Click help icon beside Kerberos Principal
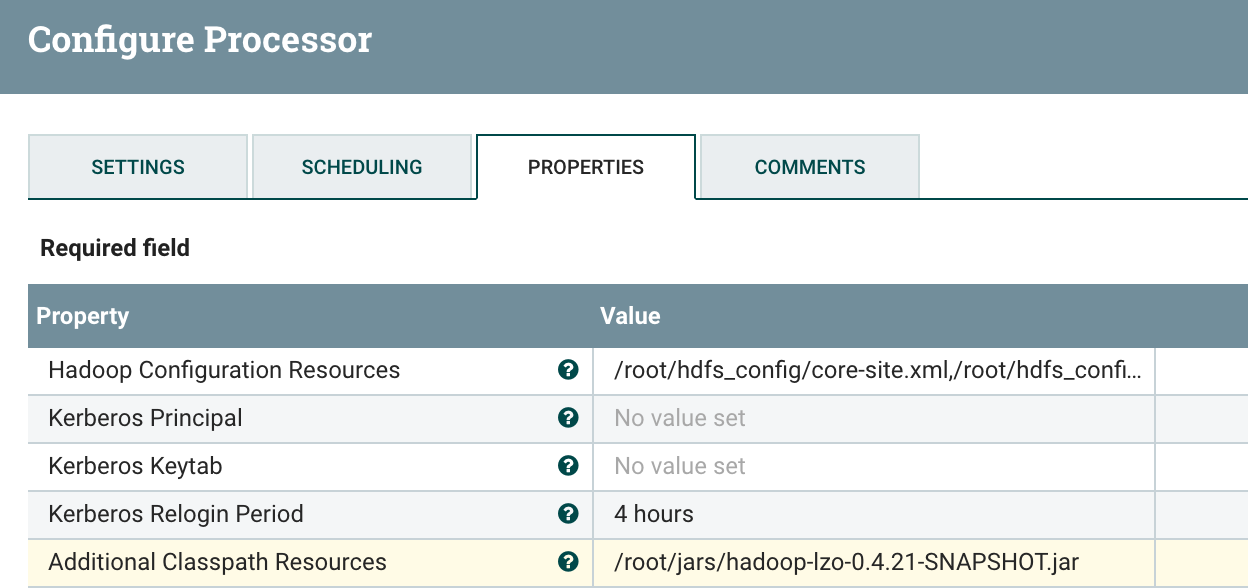 pyautogui.click(x=568, y=418)
